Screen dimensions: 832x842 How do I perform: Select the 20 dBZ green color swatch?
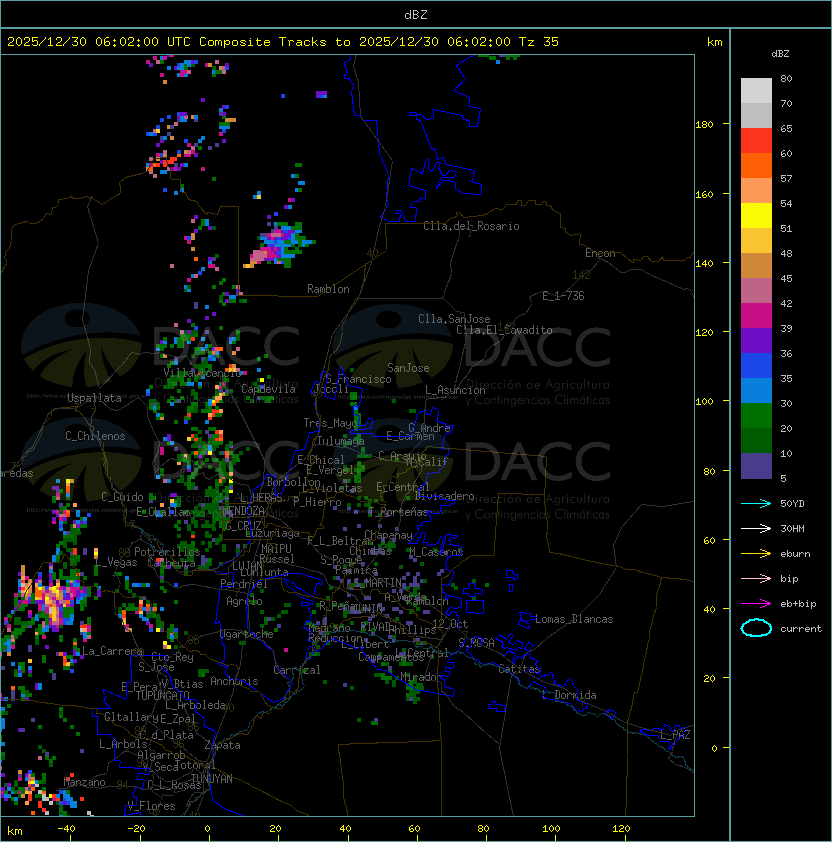pos(756,416)
